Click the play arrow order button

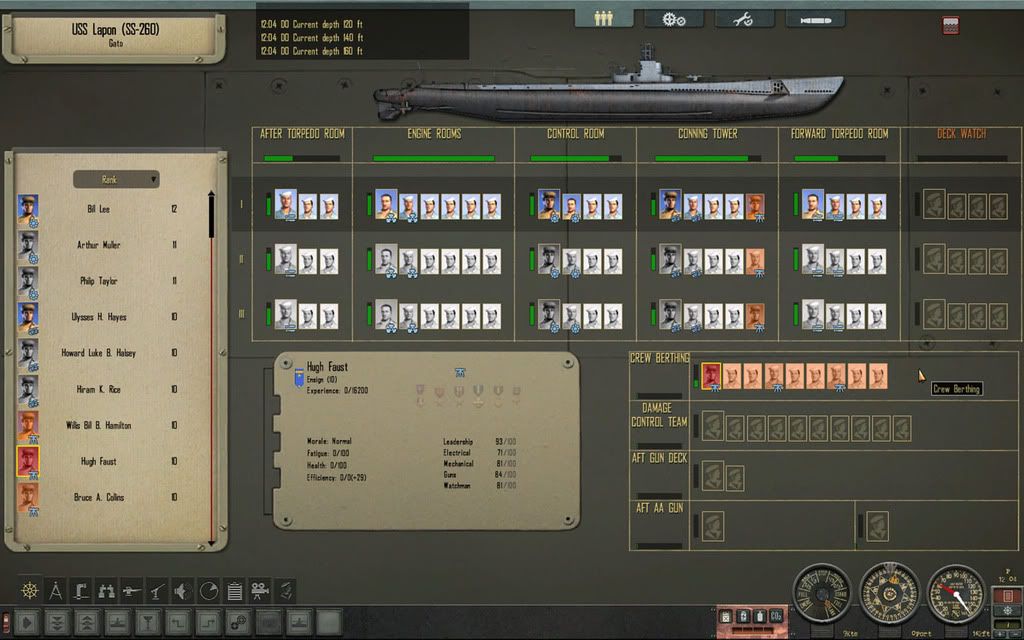(27, 622)
